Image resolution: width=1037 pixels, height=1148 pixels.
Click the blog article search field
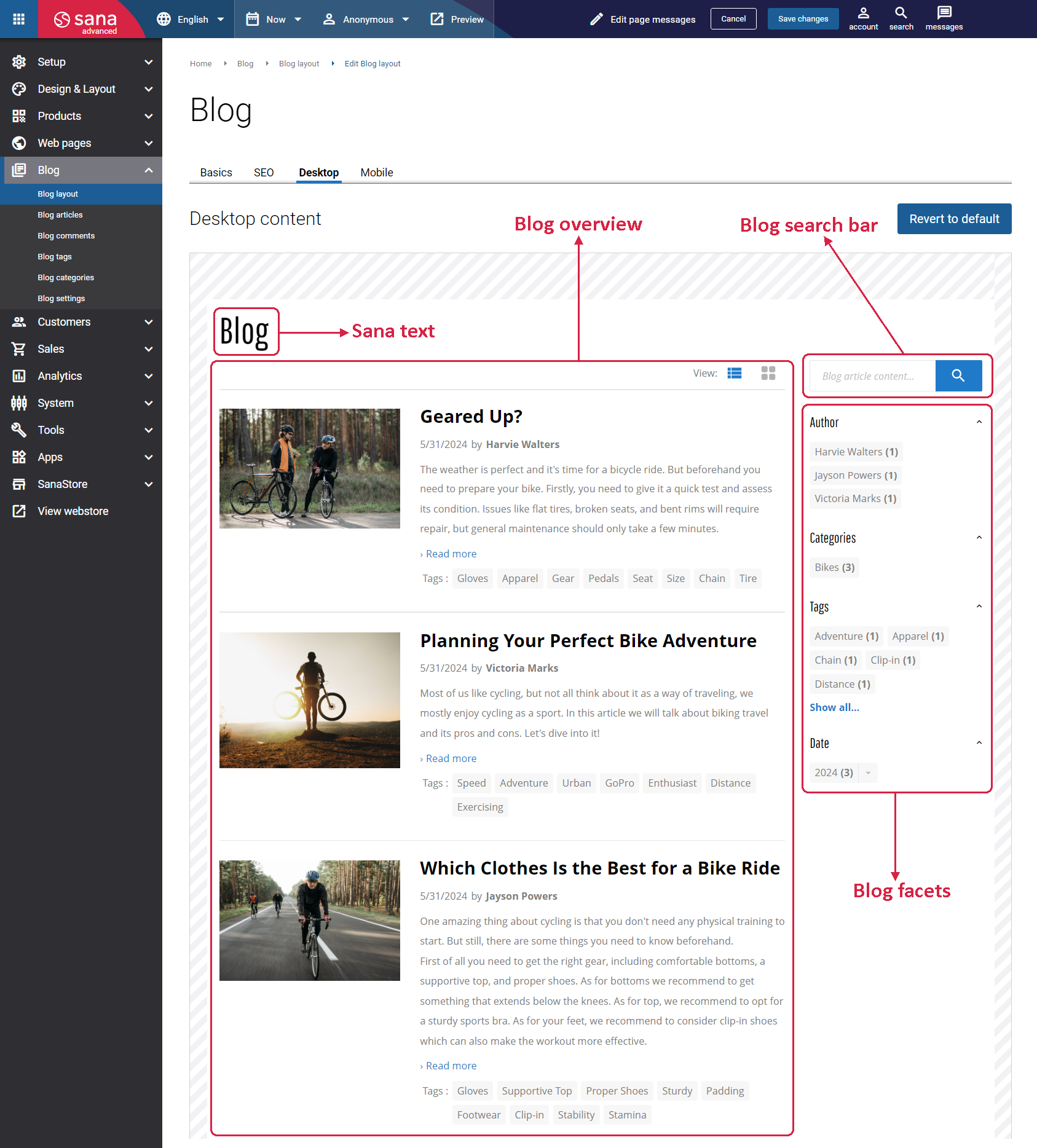pos(872,375)
